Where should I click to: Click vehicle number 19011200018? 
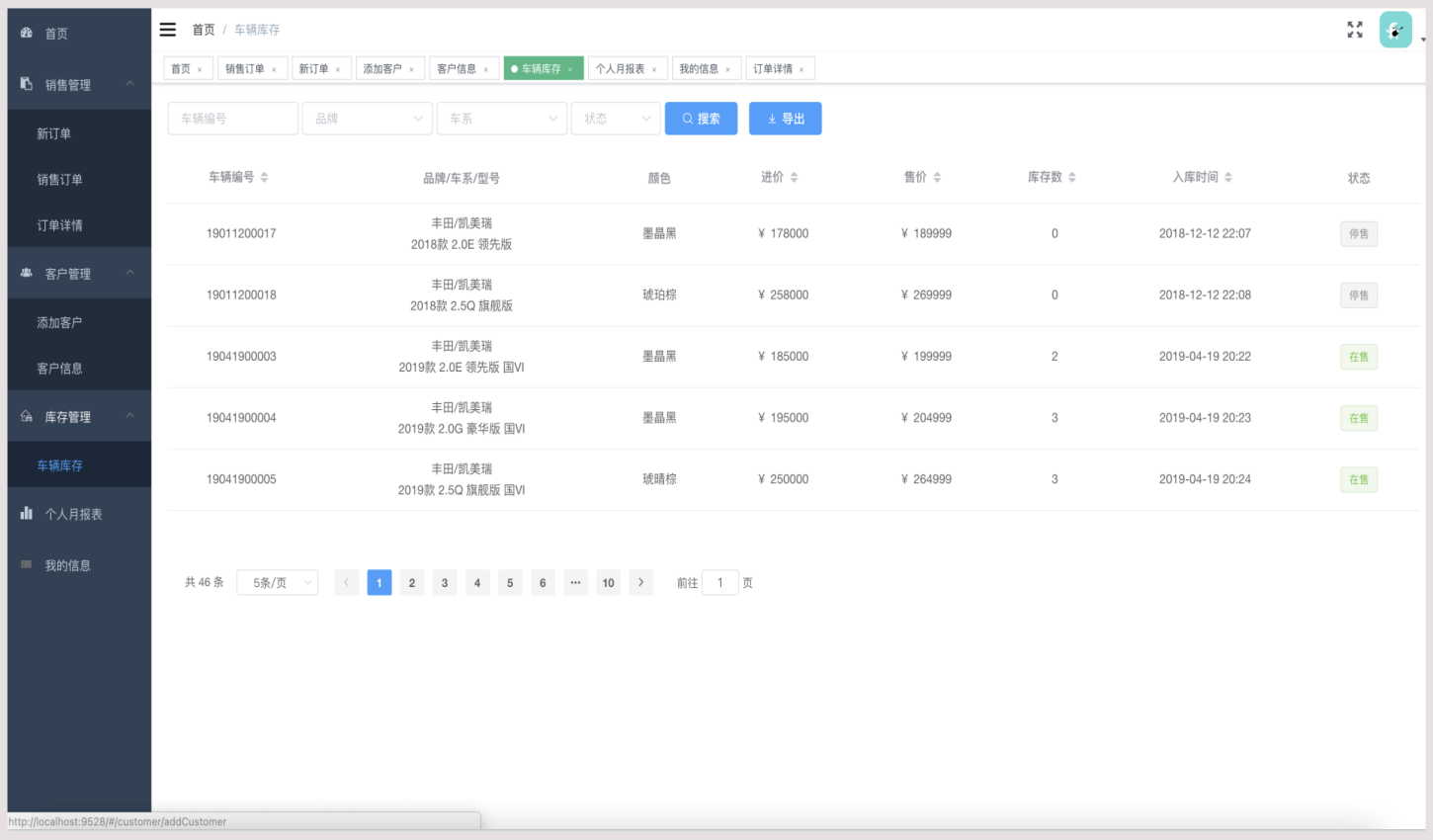(x=241, y=294)
